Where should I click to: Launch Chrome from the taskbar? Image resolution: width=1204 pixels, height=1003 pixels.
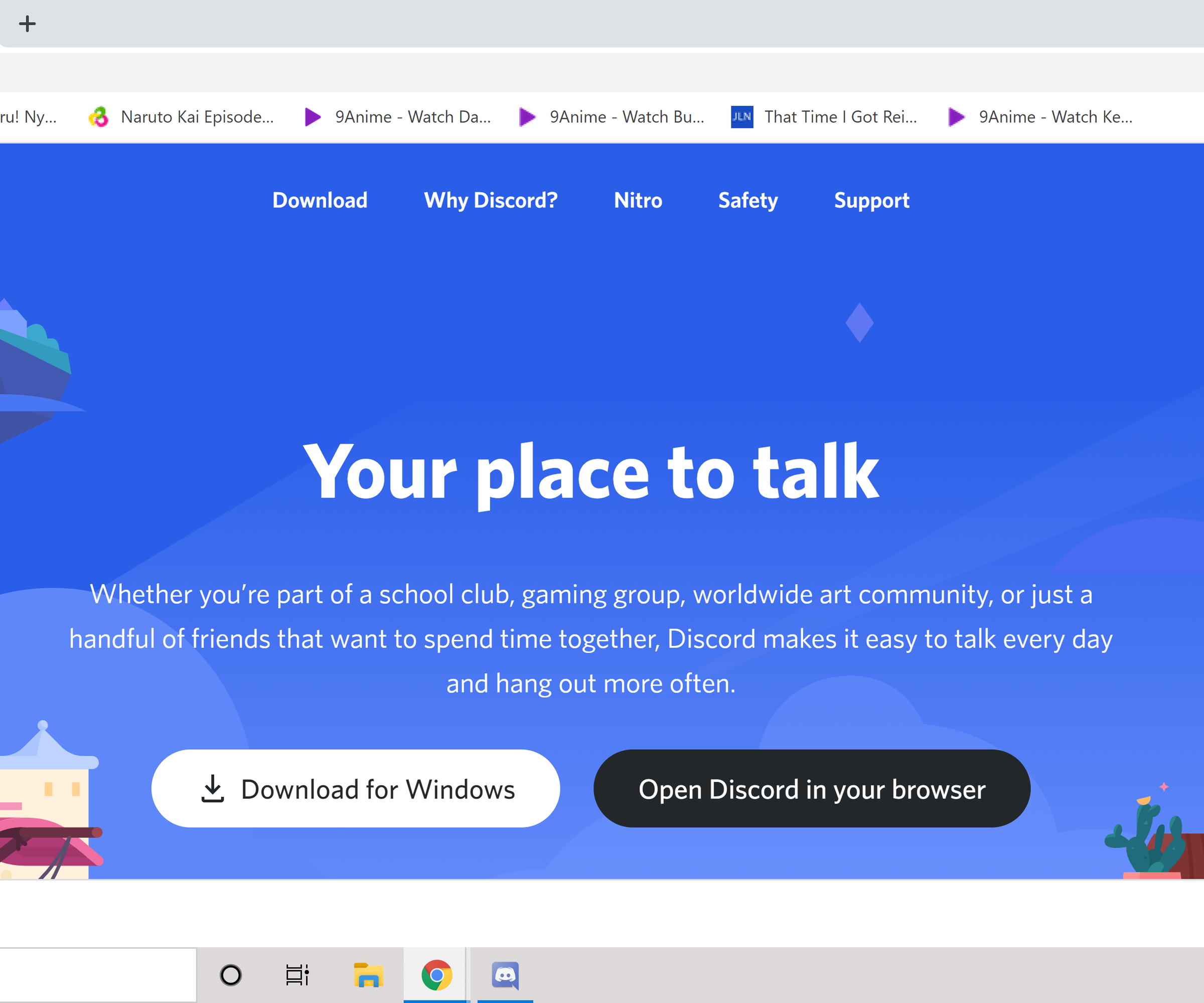click(435, 973)
